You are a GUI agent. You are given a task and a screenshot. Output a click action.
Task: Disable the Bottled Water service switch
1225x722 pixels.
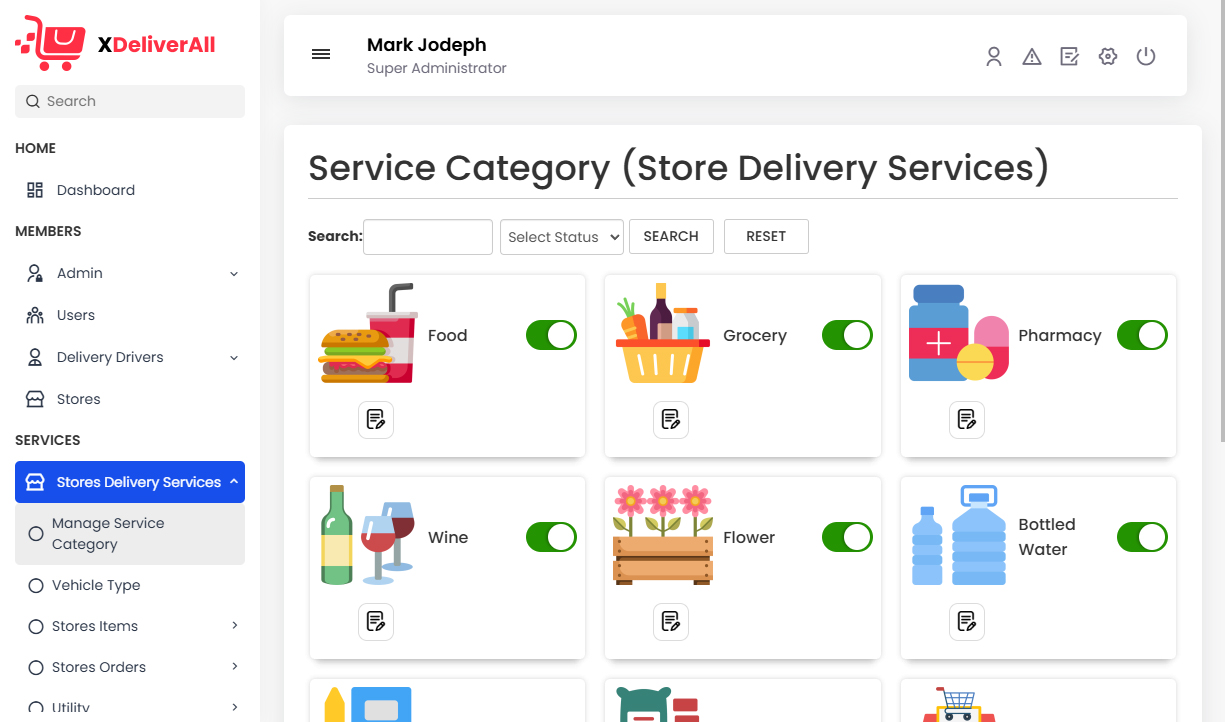(x=1142, y=537)
